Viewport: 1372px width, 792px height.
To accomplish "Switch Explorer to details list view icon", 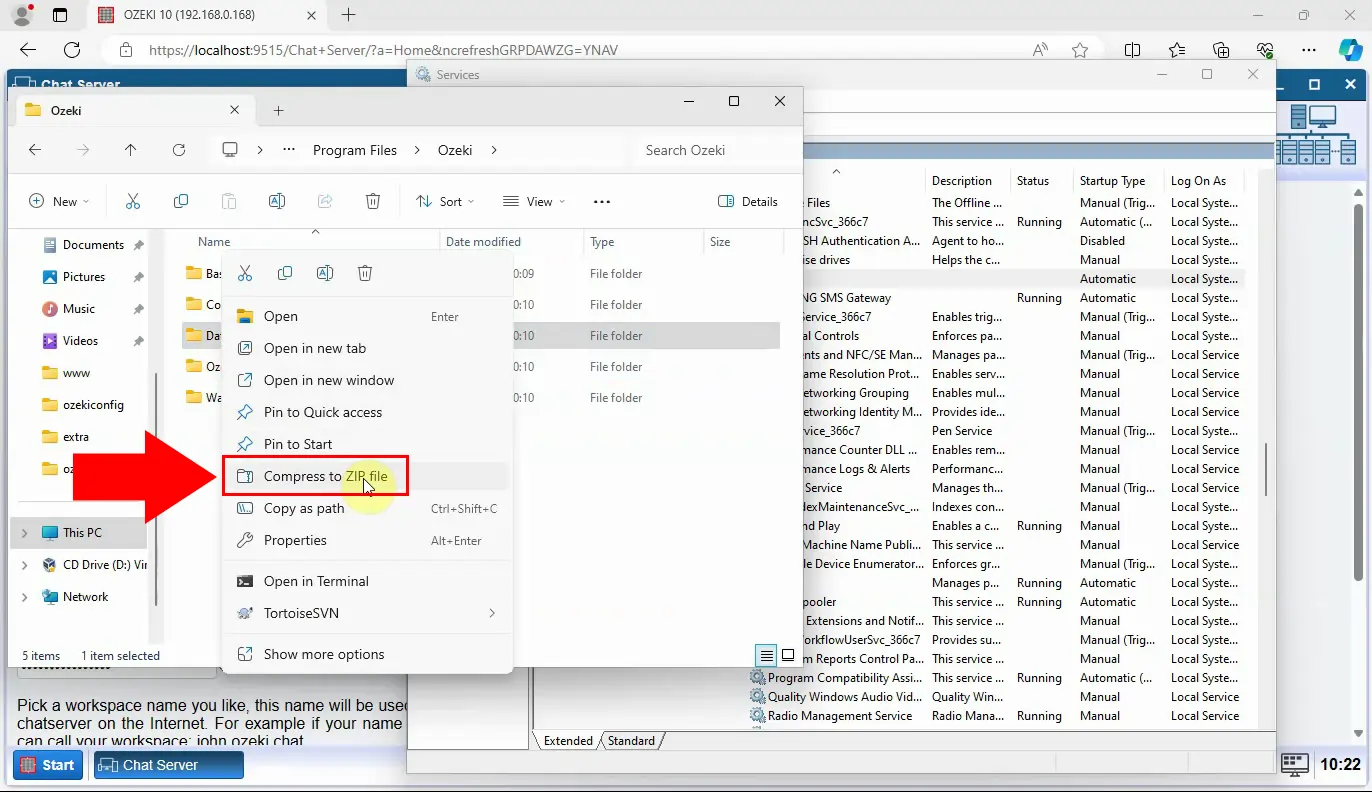I will click(766, 656).
